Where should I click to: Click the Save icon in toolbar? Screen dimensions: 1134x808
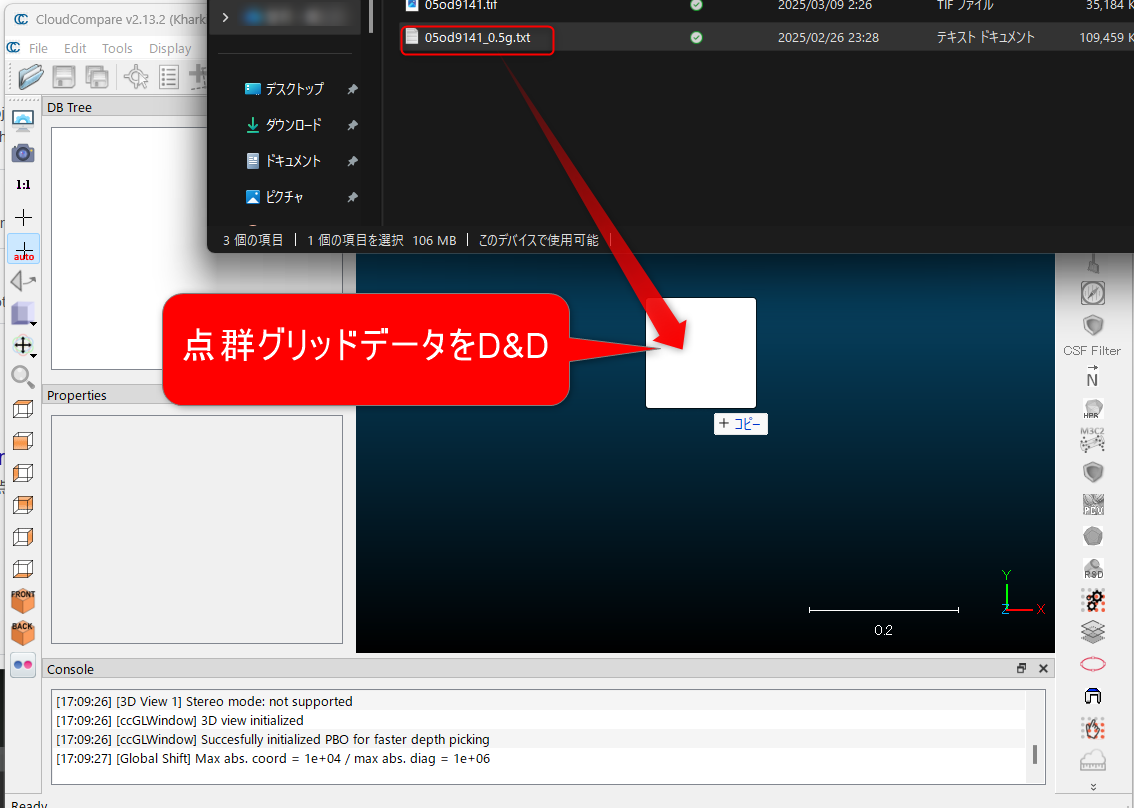(x=64, y=77)
